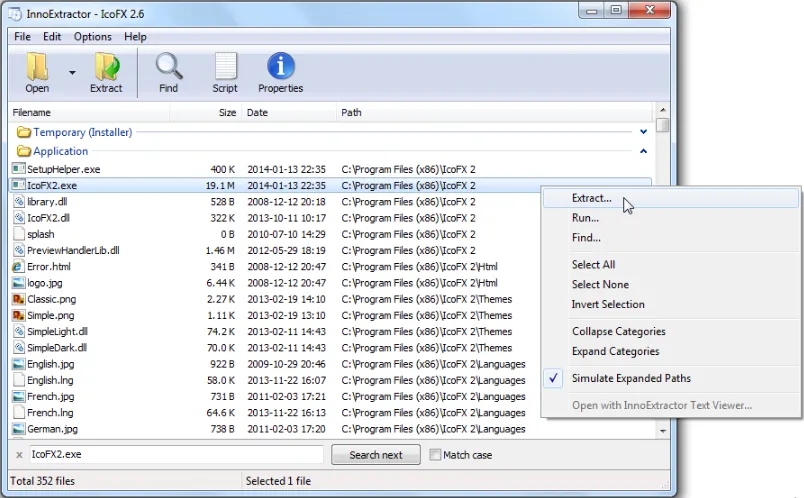Open the Edit menu
The height and width of the screenshot is (498, 804).
click(52, 37)
